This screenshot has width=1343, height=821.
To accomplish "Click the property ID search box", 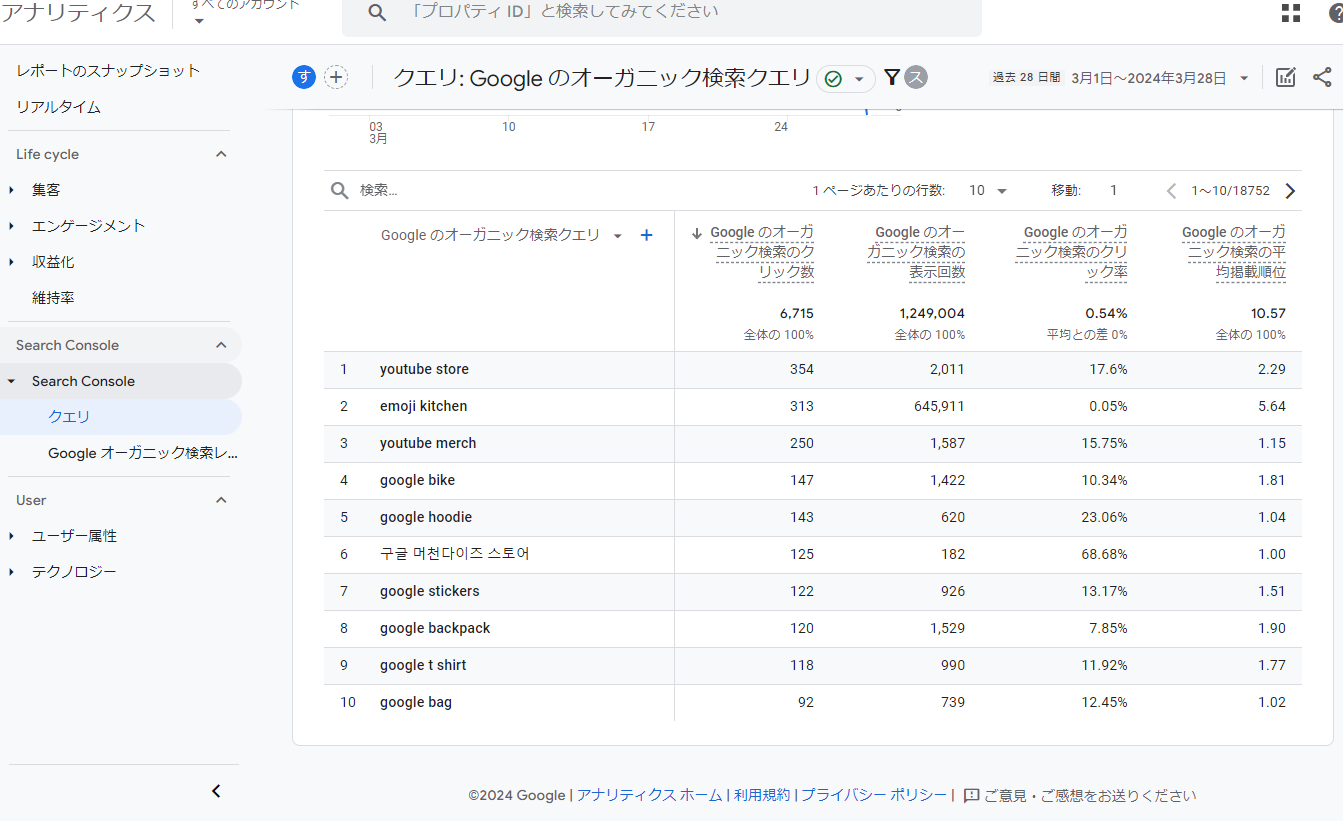I will 662,13.
